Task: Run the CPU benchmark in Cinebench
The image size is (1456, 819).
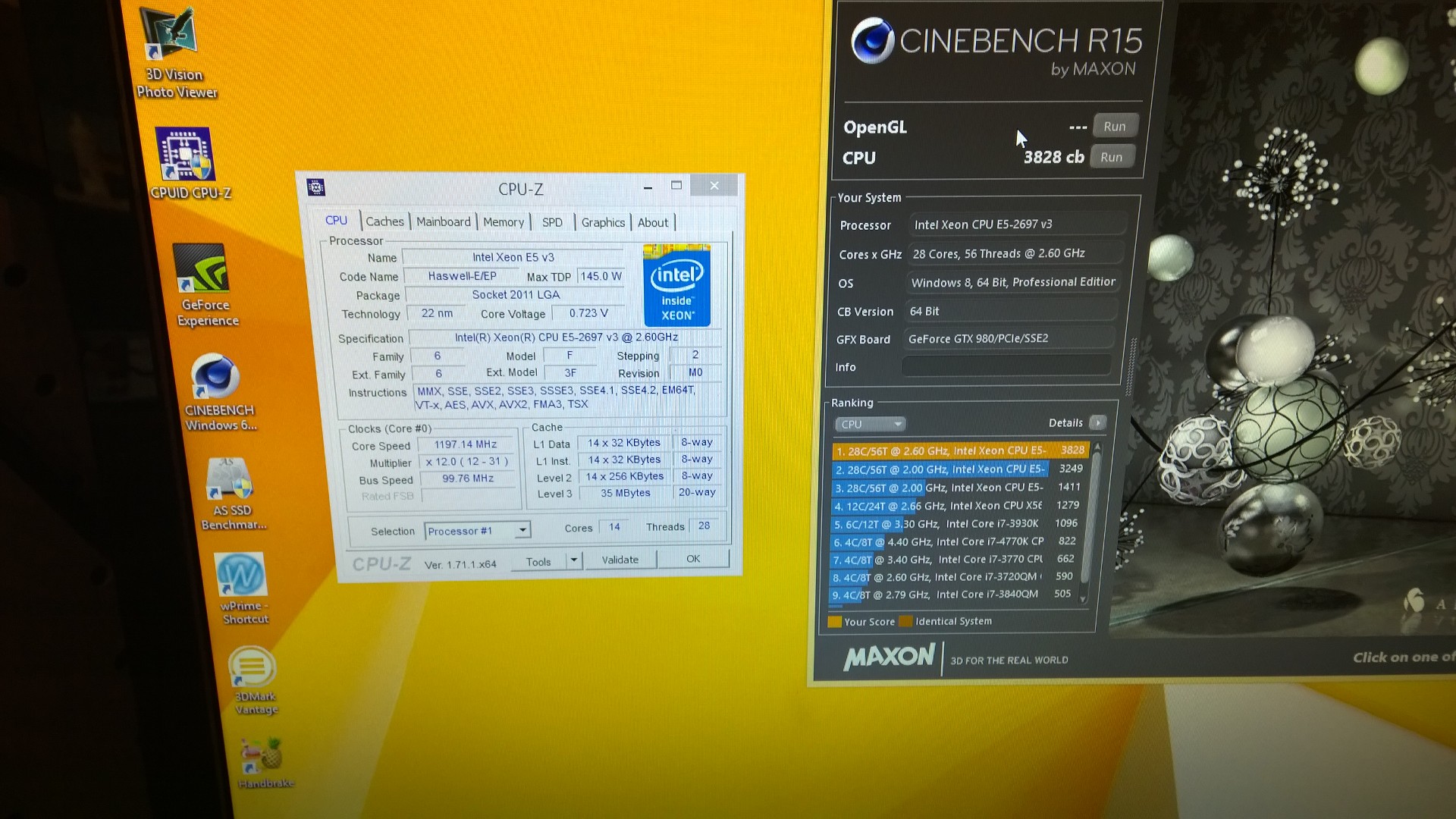Action: [1112, 157]
